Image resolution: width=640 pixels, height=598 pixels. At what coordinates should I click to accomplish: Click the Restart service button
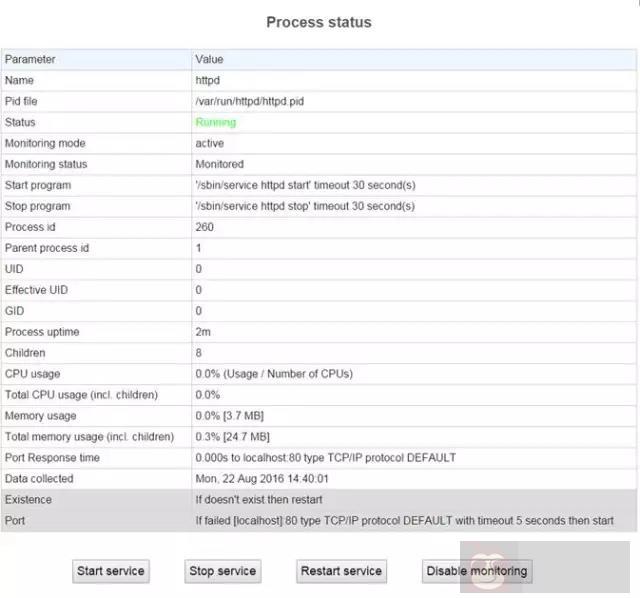341,571
